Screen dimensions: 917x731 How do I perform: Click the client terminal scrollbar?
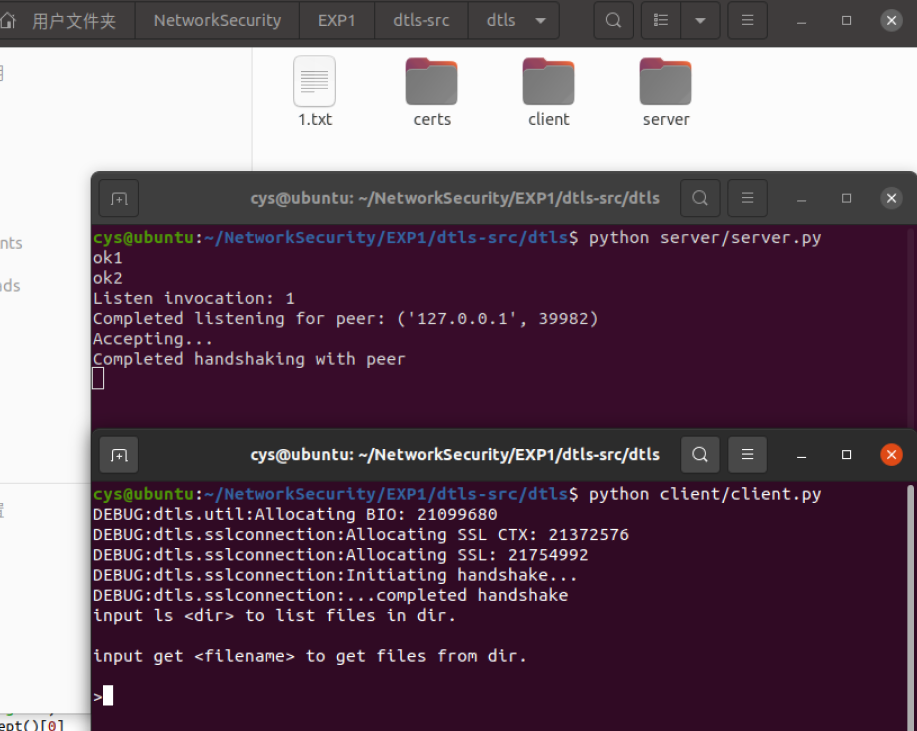(x=910, y=607)
